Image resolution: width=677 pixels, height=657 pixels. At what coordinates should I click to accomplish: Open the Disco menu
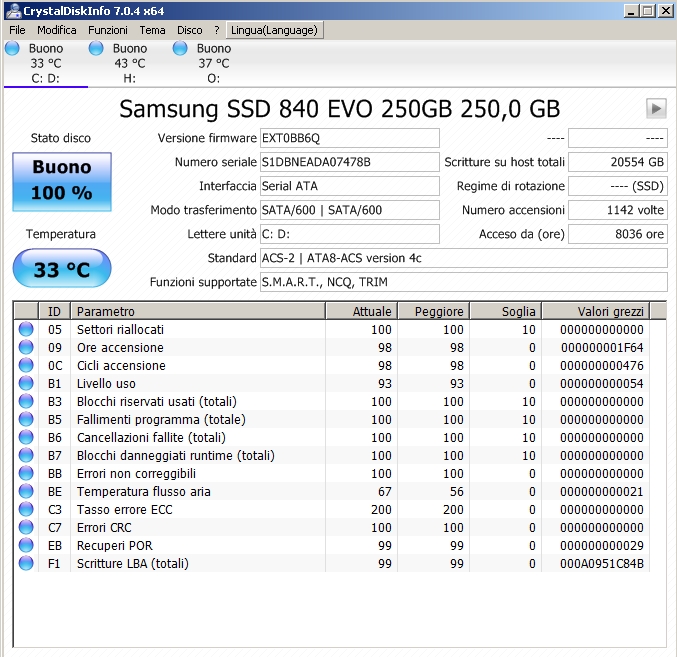click(x=190, y=30)
